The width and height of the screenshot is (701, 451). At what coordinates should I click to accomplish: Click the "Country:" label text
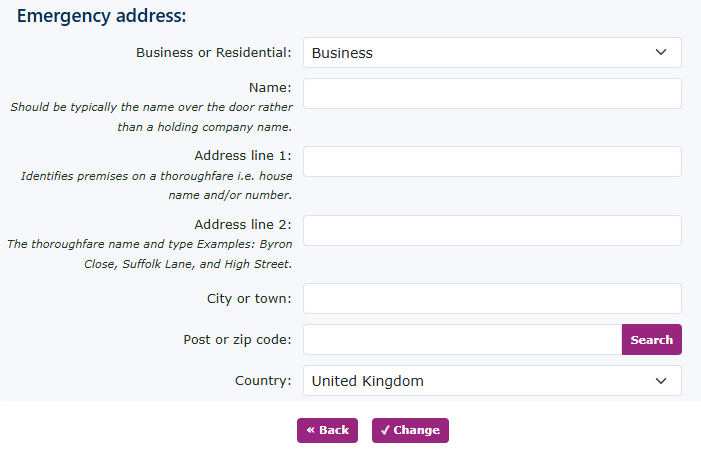263,381
